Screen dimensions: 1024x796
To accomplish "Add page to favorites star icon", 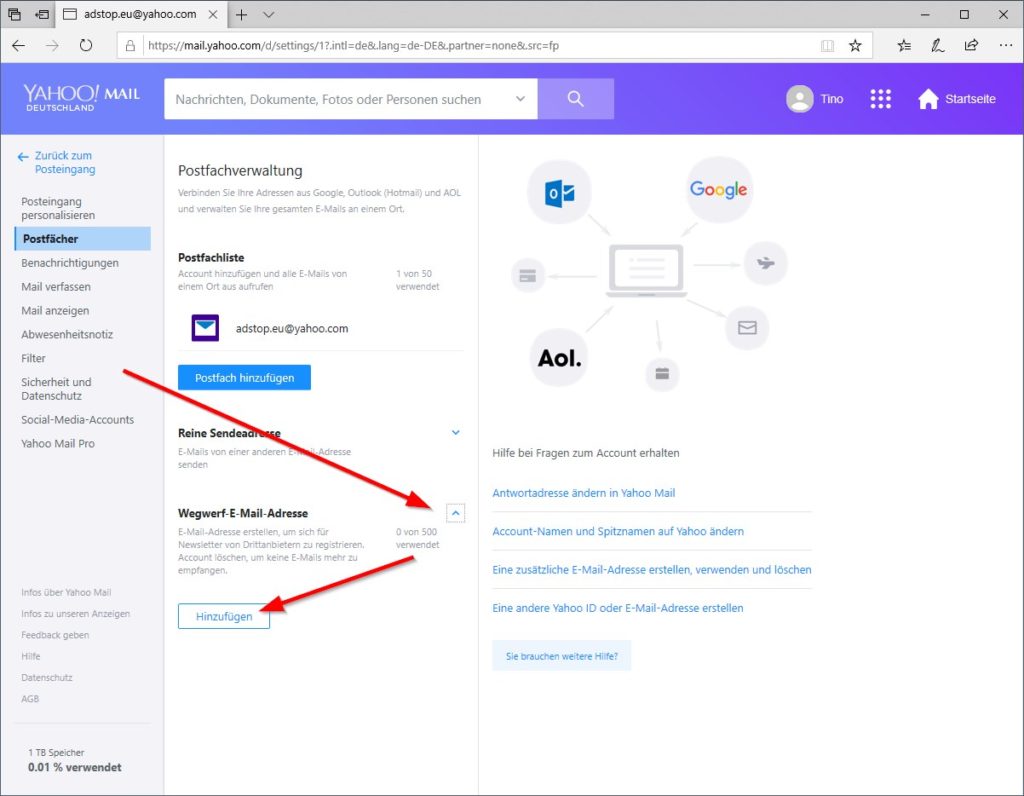I will click(x=855, y=46).
